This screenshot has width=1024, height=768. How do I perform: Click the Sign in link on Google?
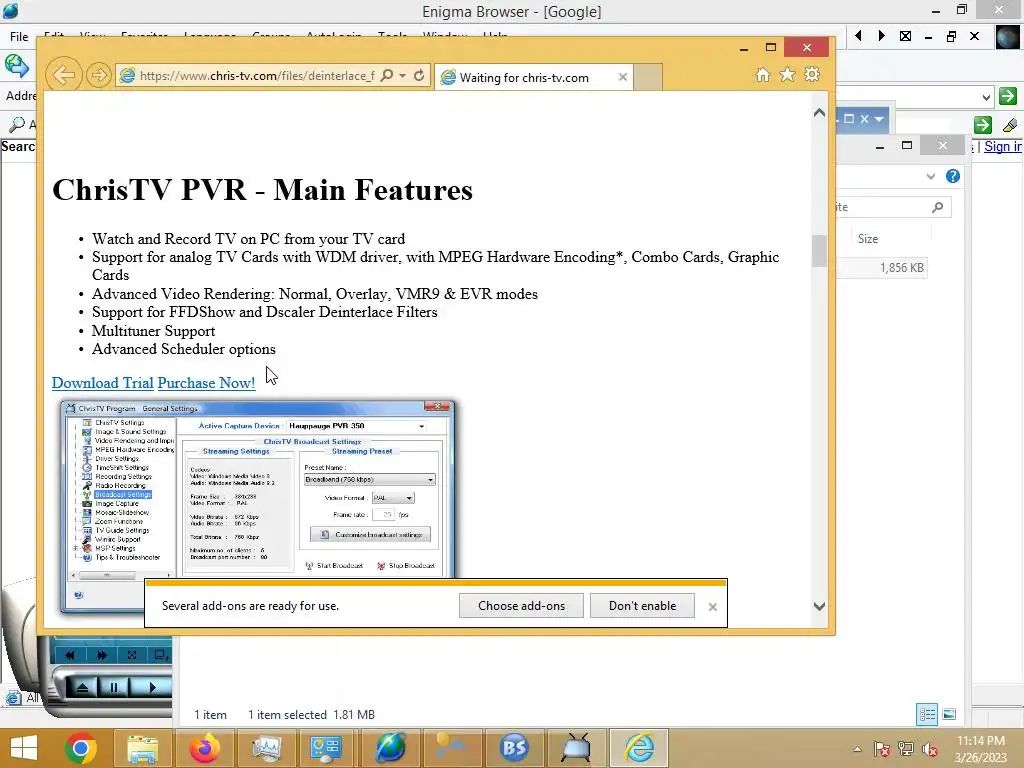(1003, 146)
